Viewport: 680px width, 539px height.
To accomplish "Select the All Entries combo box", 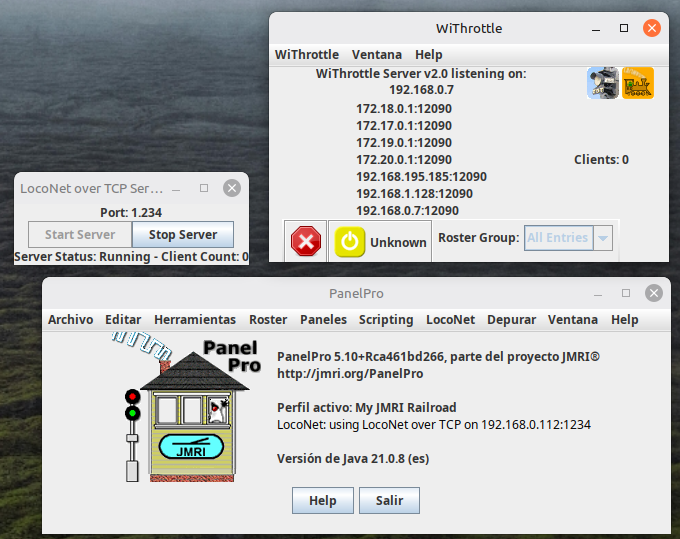I will pyautogui.click(x=568, y=238).
